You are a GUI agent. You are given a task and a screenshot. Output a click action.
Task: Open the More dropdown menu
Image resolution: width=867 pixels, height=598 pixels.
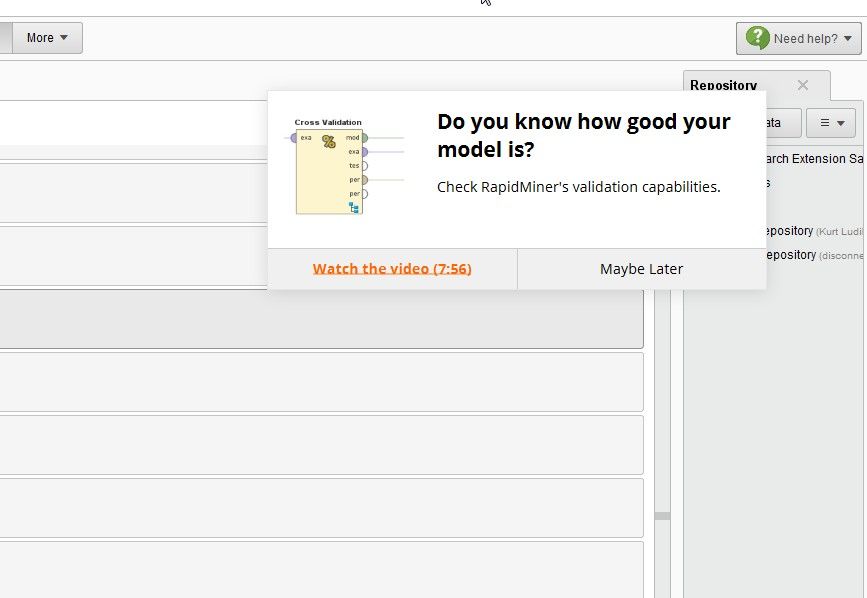coord(47,38)
